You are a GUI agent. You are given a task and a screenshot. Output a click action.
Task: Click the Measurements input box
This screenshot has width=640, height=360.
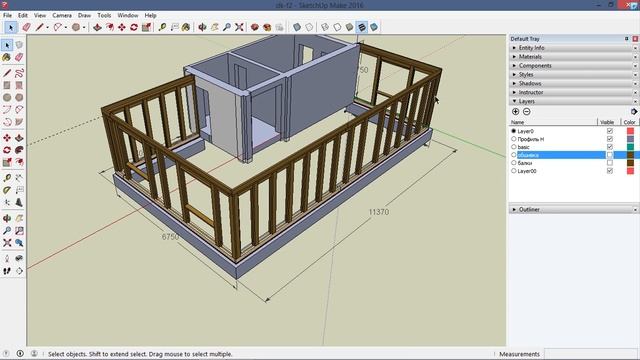(x=592, y=354)
